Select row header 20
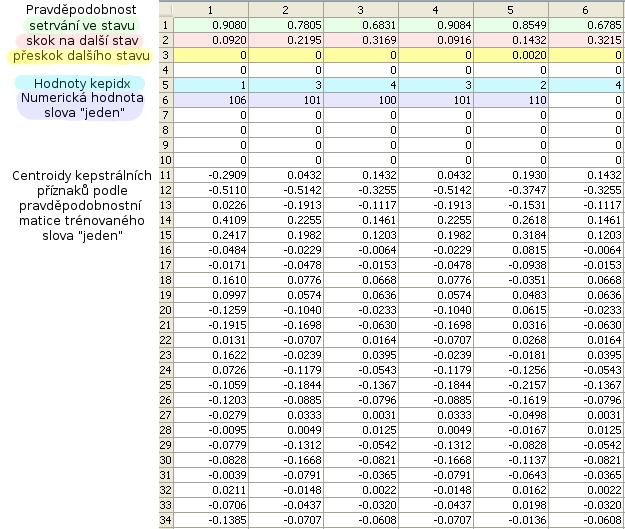625x529 pixels. [x=166, y=310]
